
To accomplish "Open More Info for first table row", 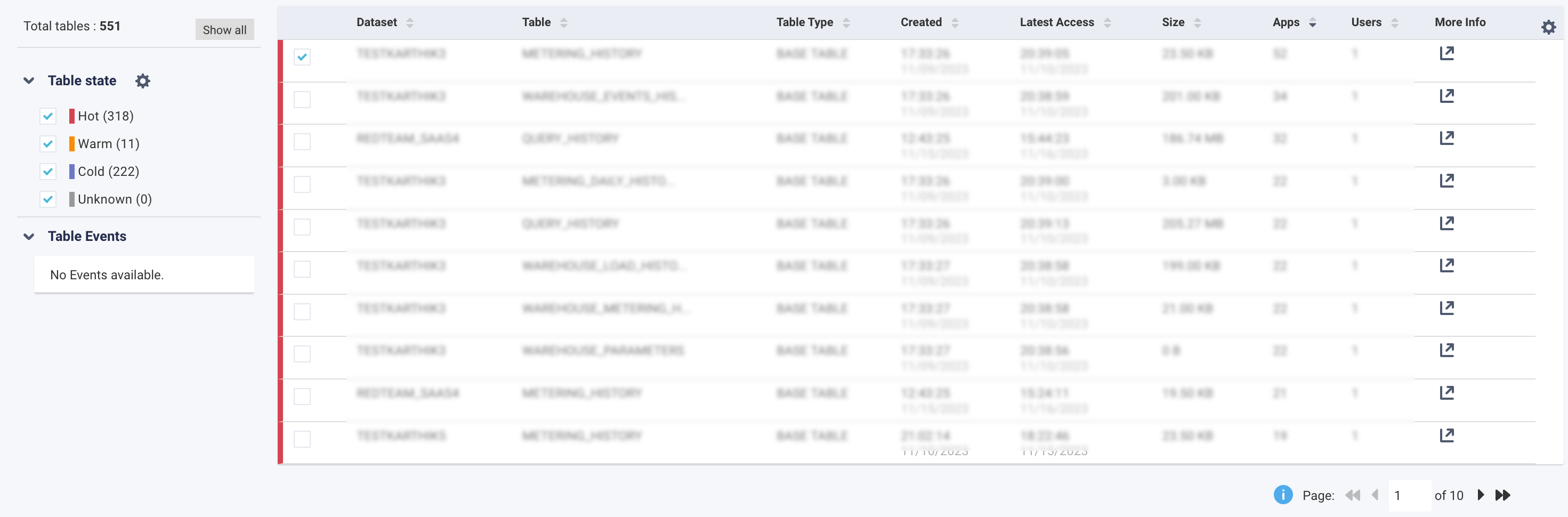I will click(x=1446, y=54).
